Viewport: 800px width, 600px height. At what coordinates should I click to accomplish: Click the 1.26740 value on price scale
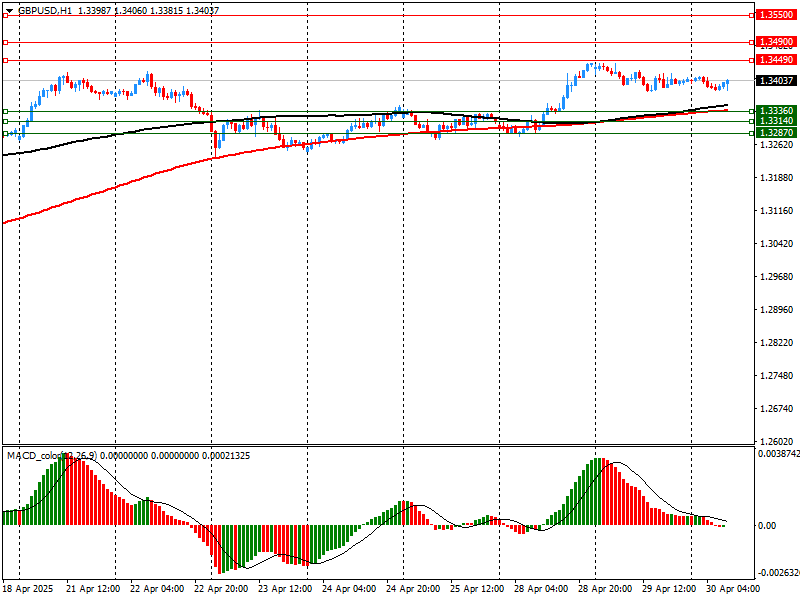pos(776,409)
